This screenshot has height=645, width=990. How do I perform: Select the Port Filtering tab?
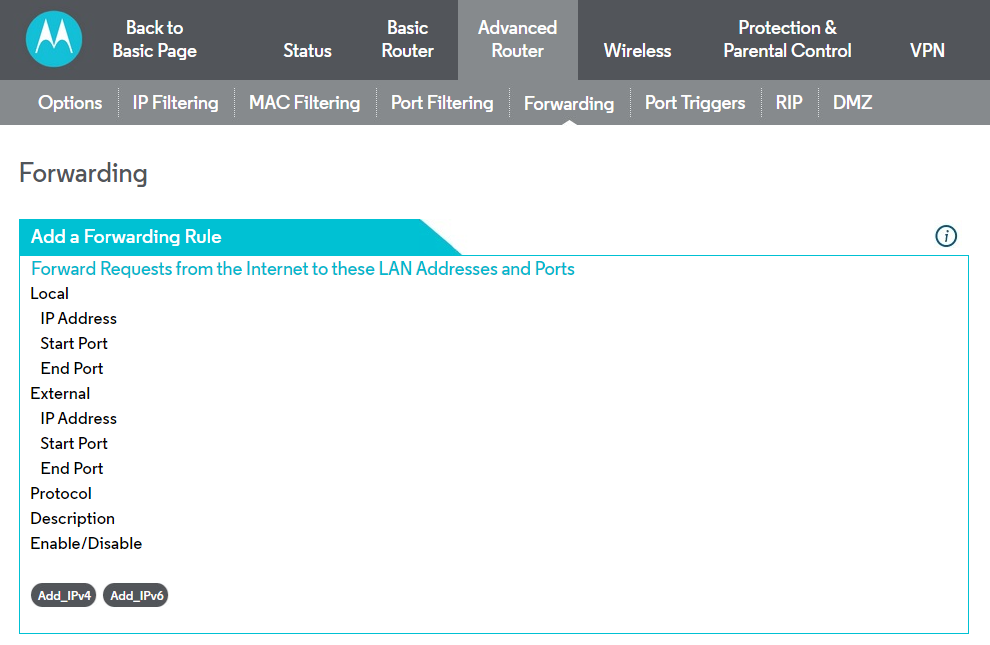pyautogui.click(x=442, y=103)
